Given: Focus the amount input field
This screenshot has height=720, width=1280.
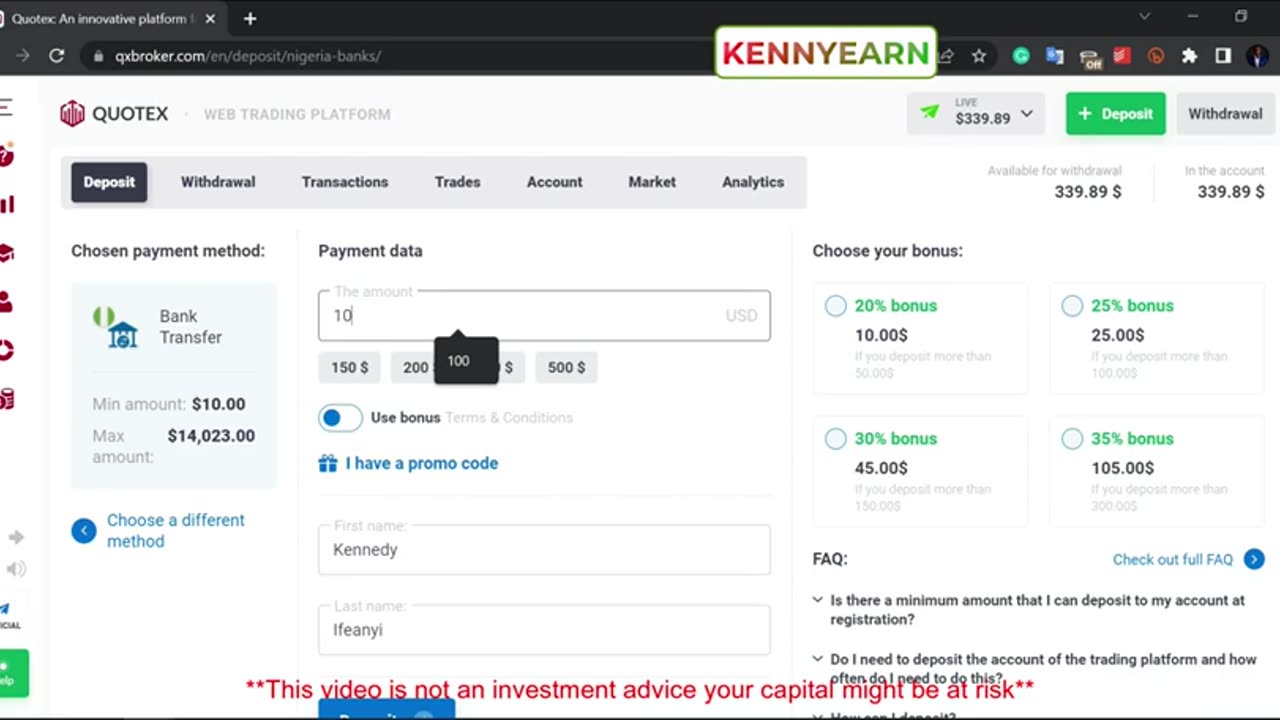Looking at the screenshot, I should [544, 315].
